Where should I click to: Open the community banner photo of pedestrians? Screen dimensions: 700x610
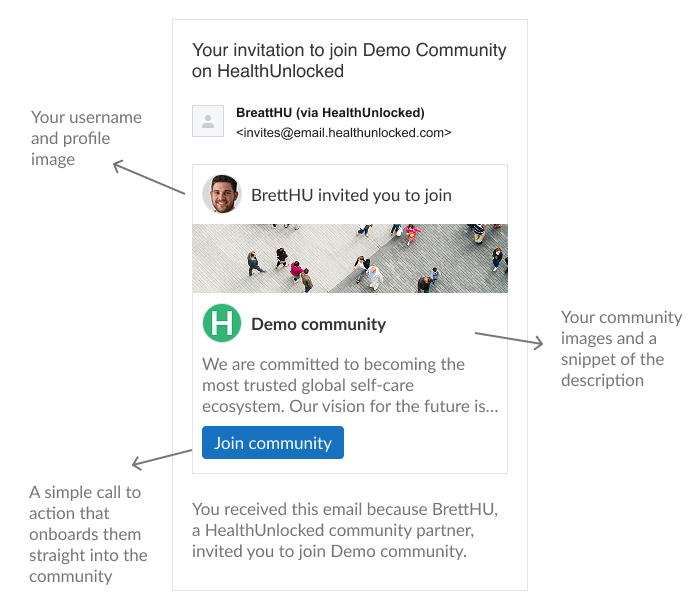[x=350, y=258]
